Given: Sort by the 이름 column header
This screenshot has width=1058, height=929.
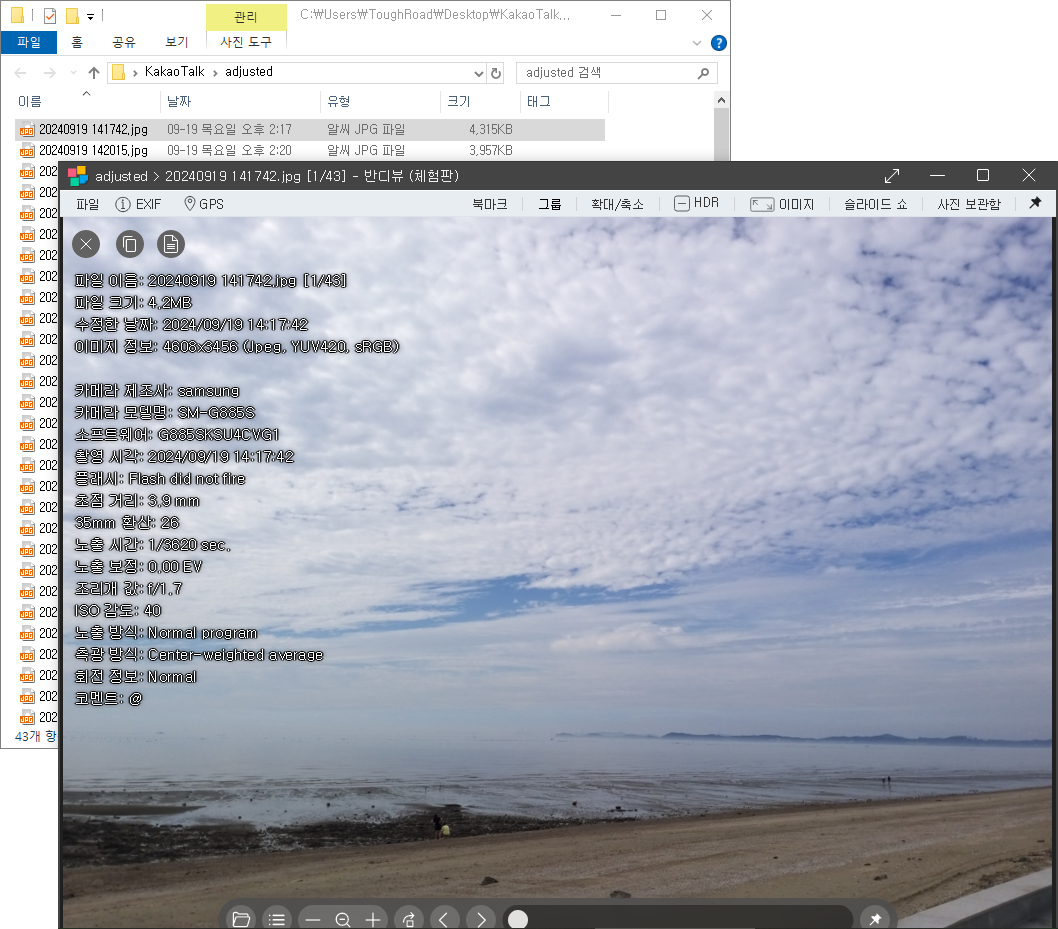Looking at the screenshot, I should click(86, 101).
